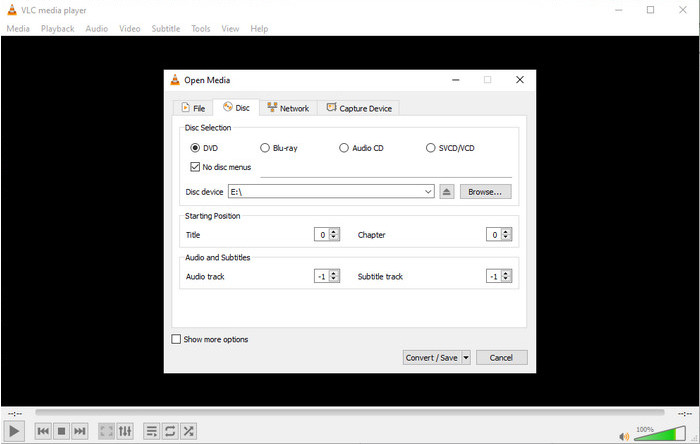Open the Tools menu

pyautogui.click(x=200, y=29)
